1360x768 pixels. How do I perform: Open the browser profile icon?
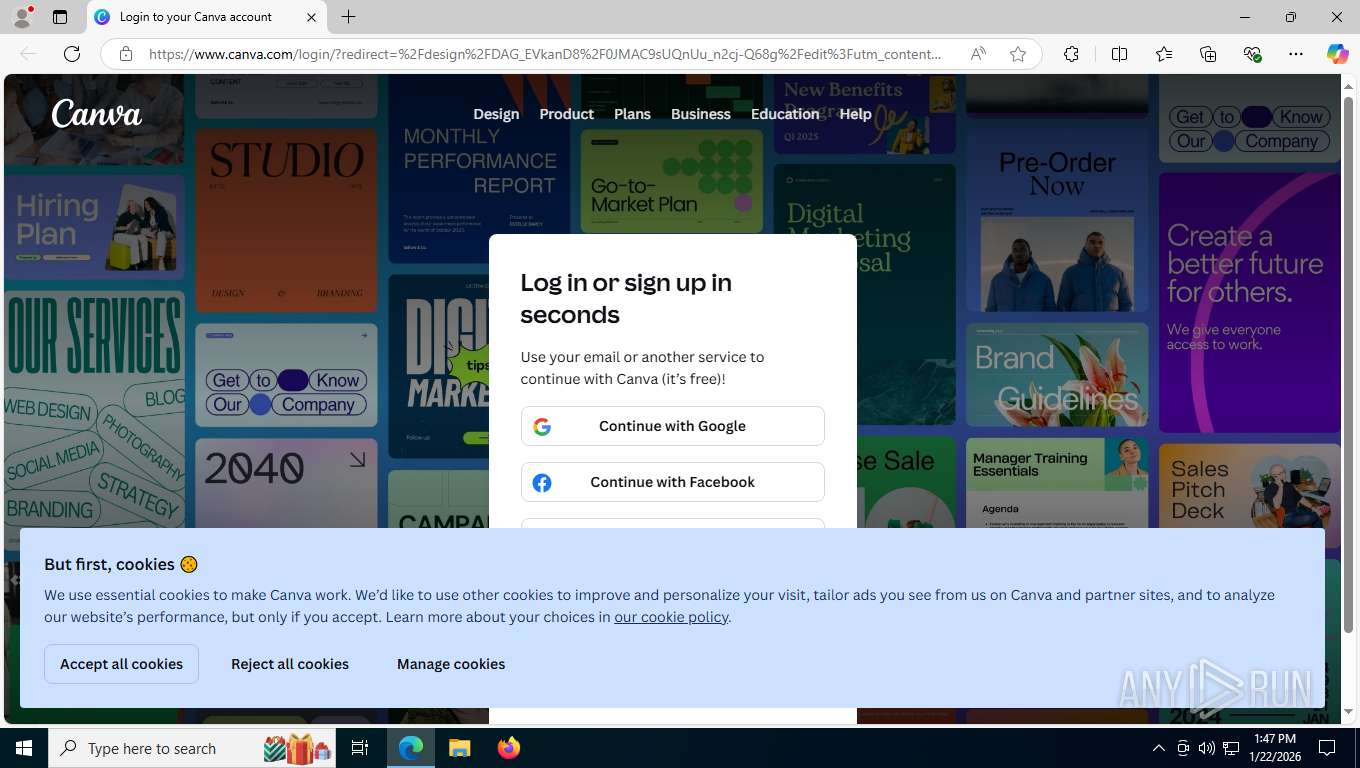coord(22,17)
